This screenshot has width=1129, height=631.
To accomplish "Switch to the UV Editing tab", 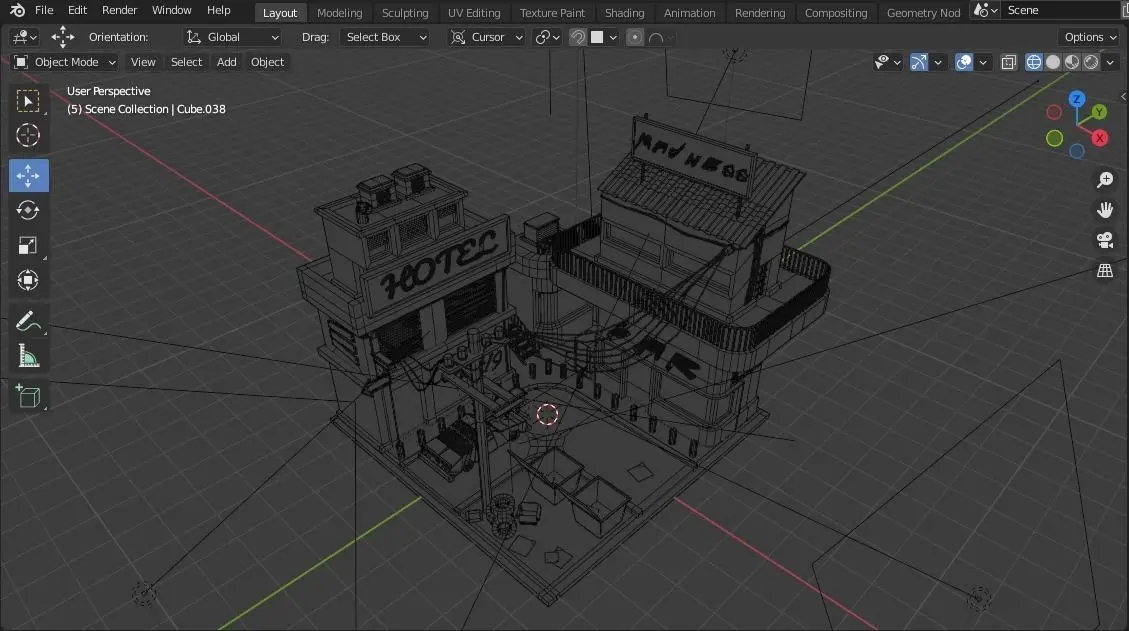I will (474, 13).
